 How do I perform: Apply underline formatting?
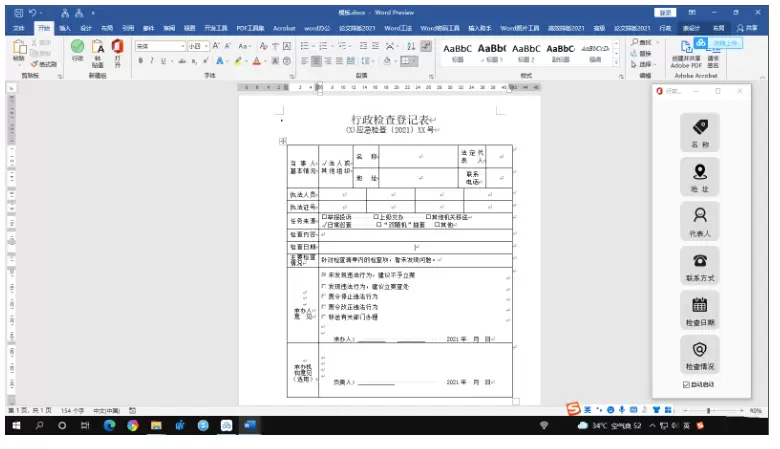coord(163,61)
